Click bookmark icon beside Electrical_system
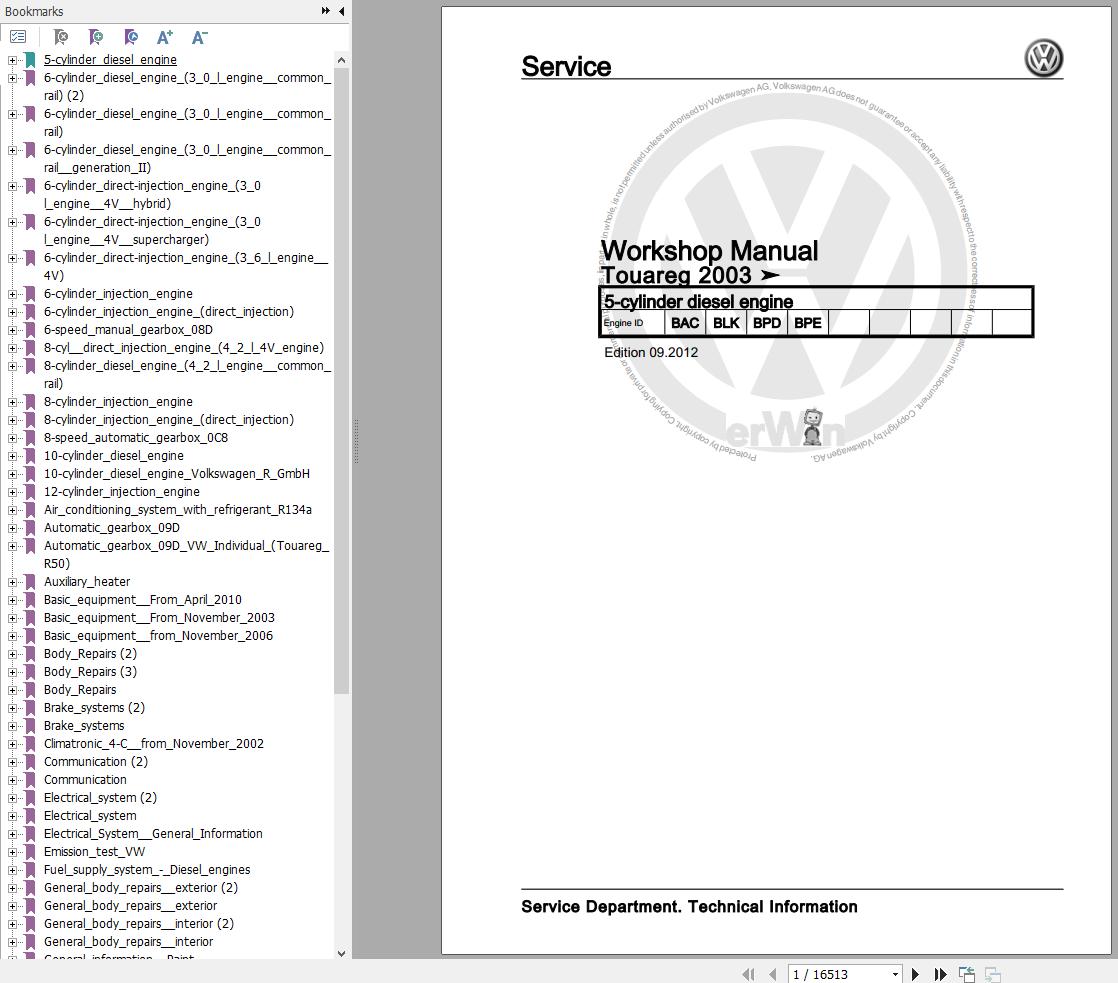Screen dimensions: 1118x983 [x=30, y=815]
